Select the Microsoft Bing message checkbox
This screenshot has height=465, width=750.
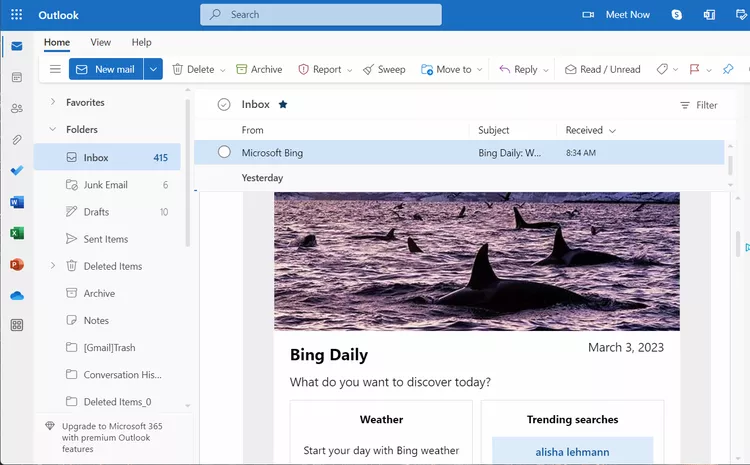224,152
